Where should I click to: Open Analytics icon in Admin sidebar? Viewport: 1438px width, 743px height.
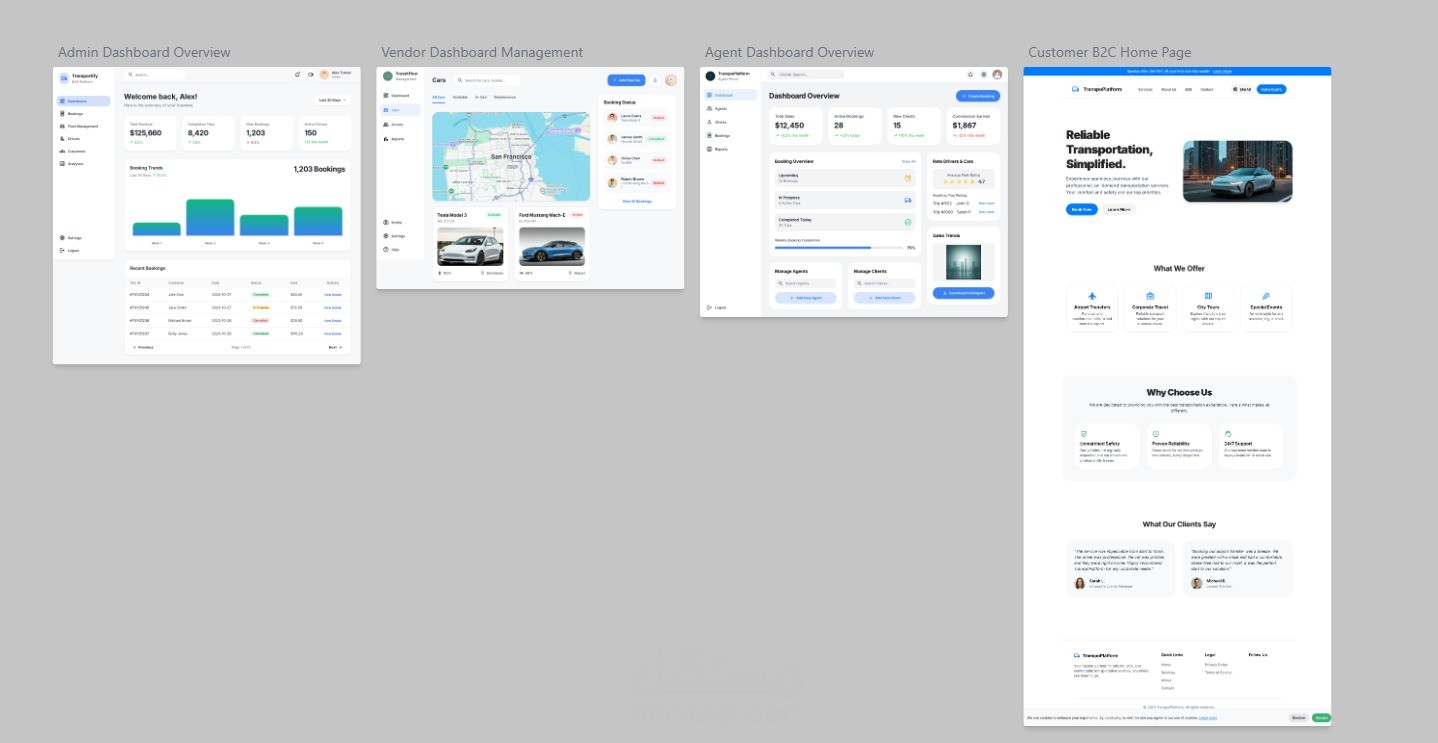62,163
